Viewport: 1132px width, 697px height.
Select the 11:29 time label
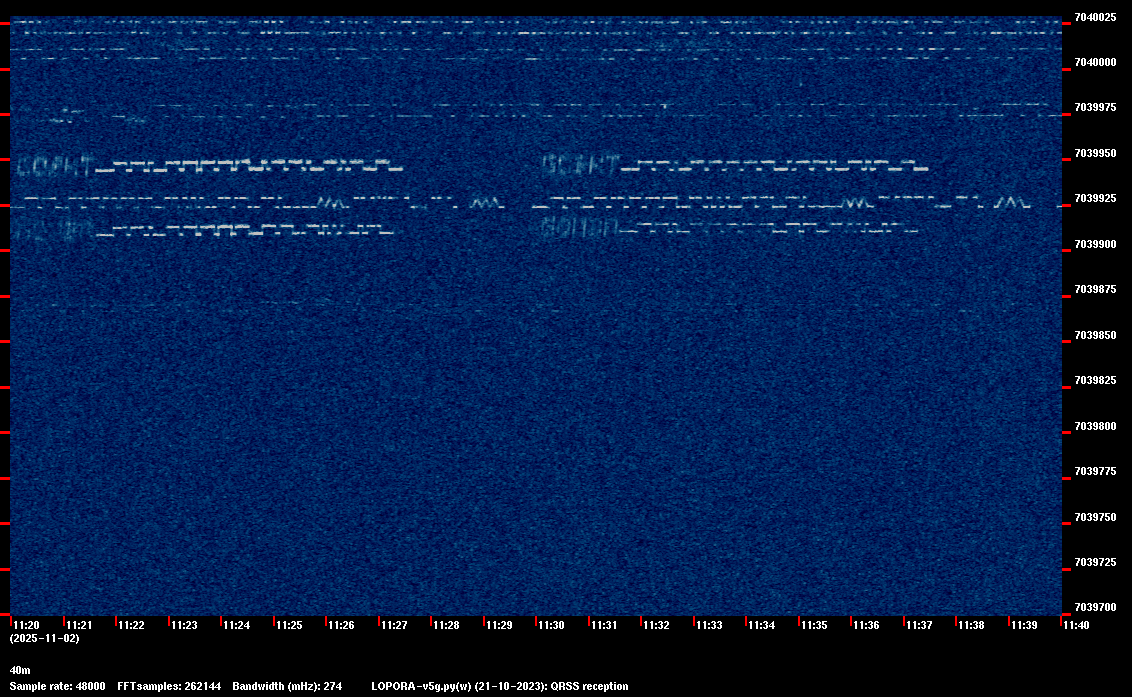tap(500, 625)
